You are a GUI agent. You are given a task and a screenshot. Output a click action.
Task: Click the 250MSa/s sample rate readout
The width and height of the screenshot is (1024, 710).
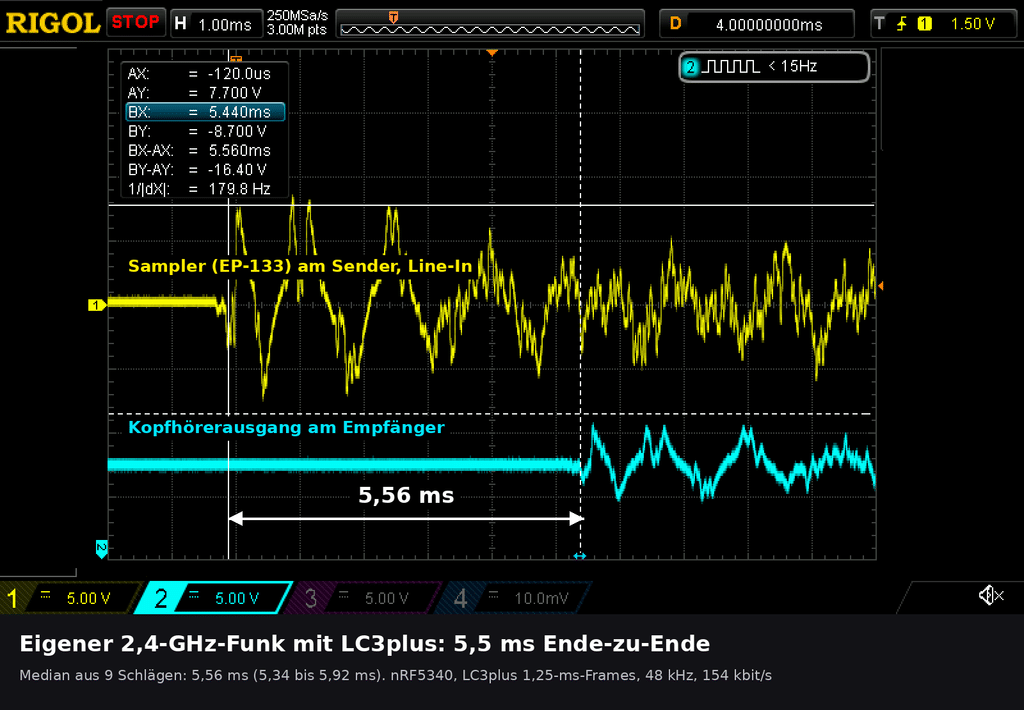coord(297,16)
